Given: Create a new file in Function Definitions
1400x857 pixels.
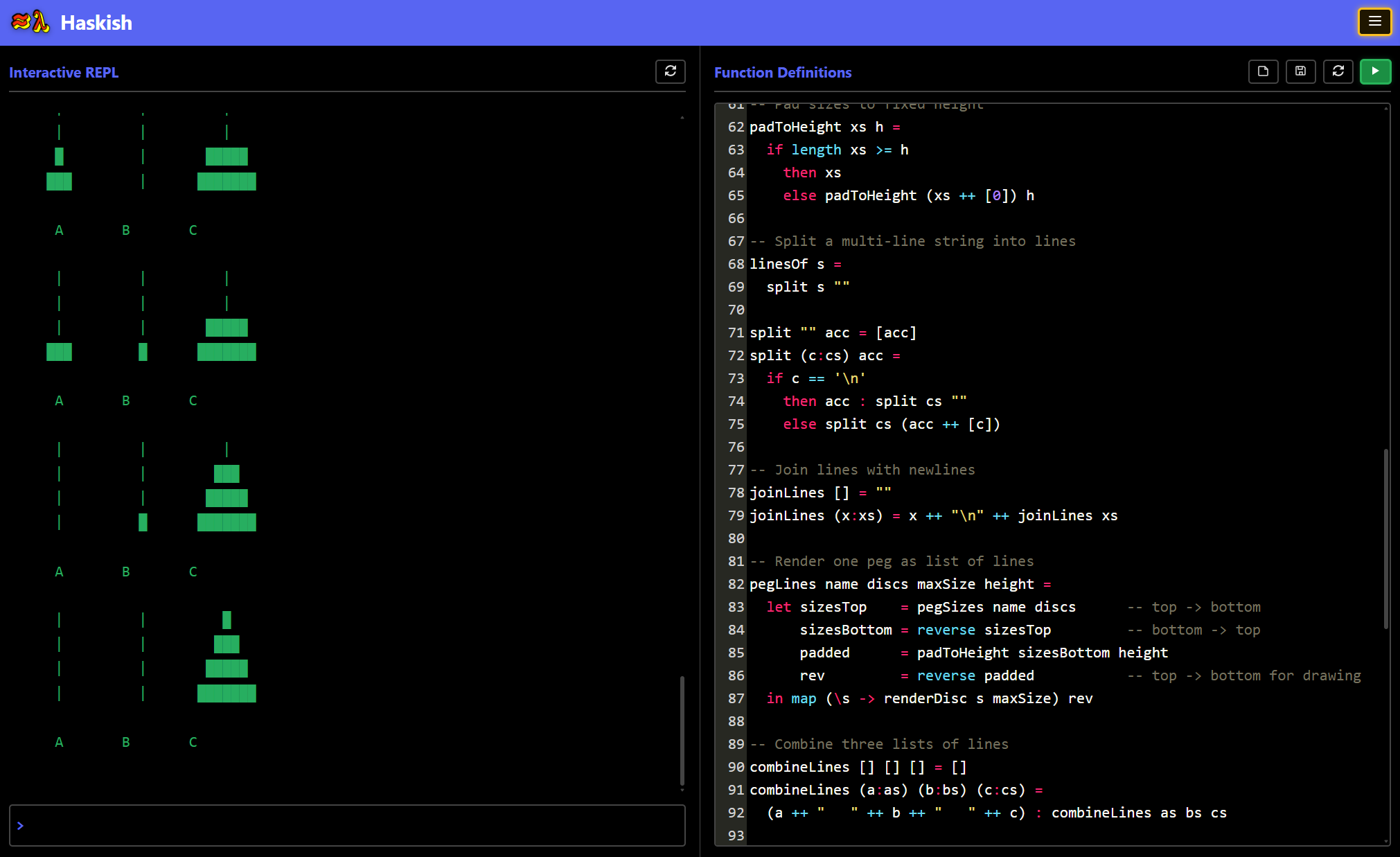Looking at the screenshot, I should (x=1263, y=71).
